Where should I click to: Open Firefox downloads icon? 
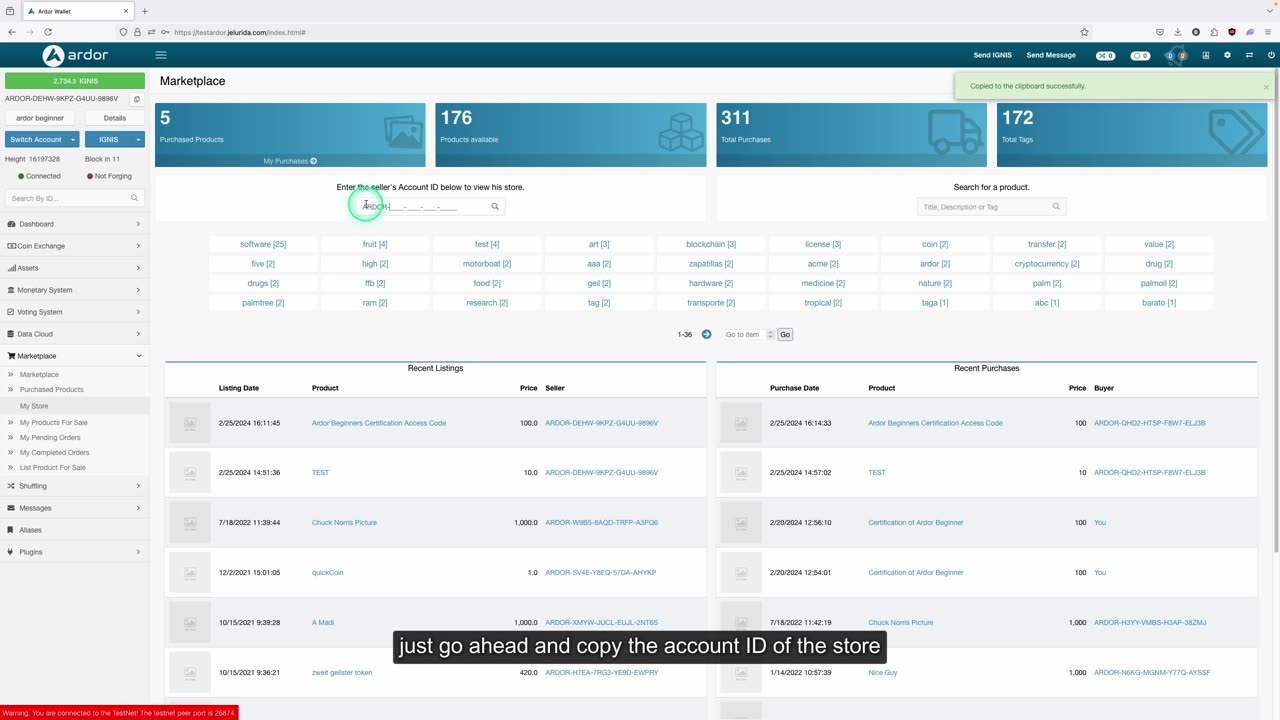tap(1177, 32)
